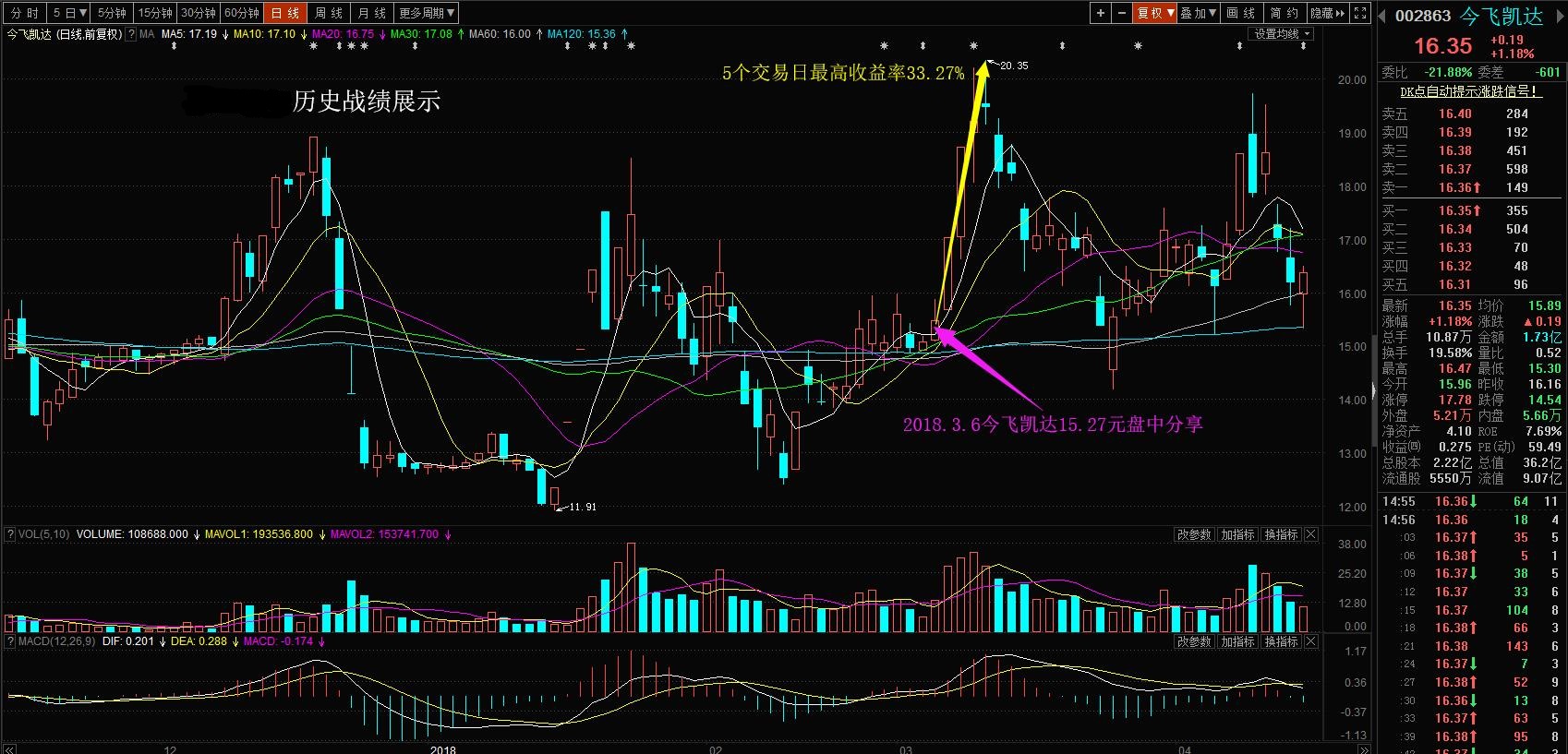
Task: Click the 总市值 36.2亿 value
Action: tap(1541, 462)
